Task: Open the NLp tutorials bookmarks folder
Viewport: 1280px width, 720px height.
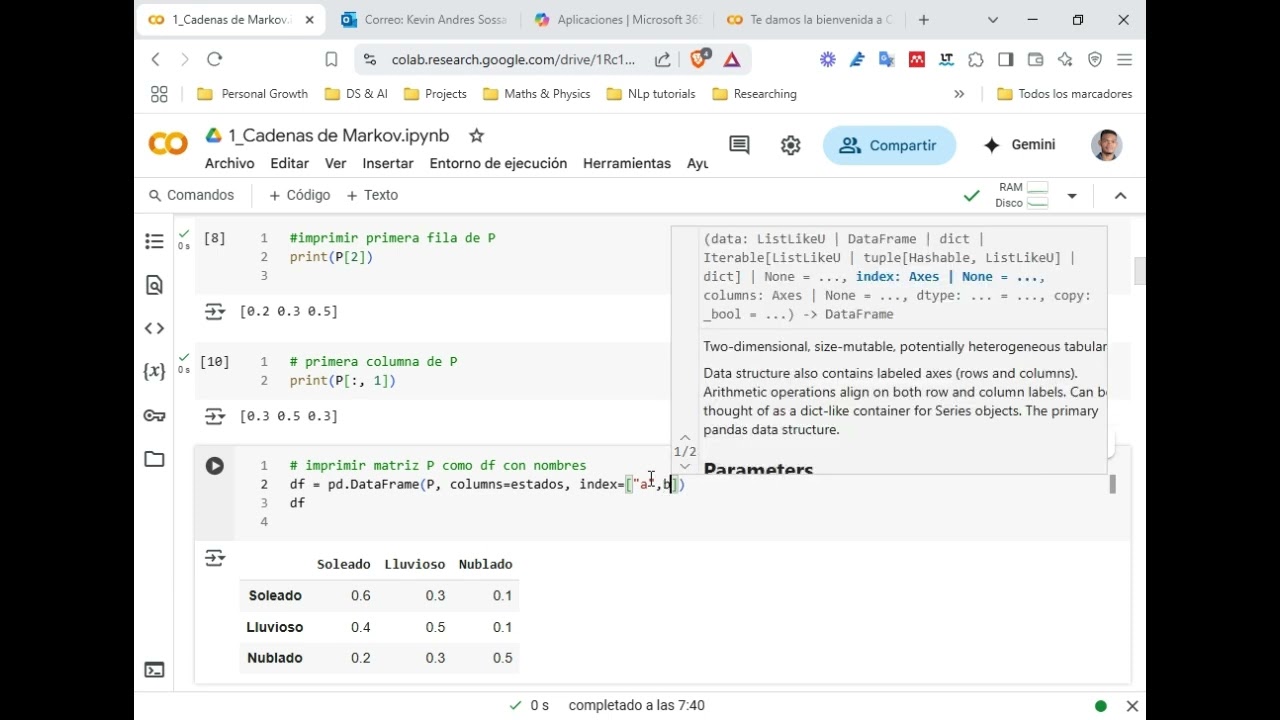Action: (650, 94)
